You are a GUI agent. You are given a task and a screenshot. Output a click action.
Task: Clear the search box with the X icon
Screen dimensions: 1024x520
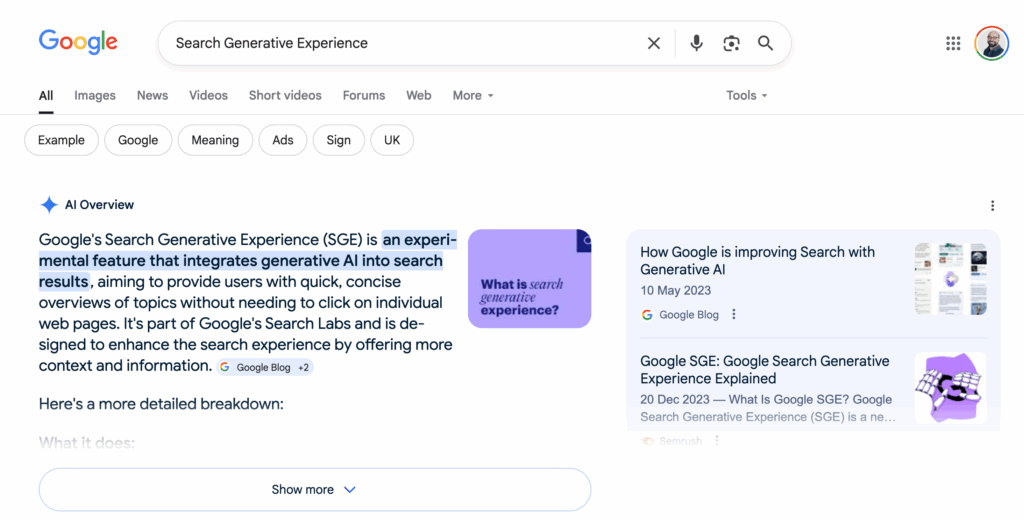pyautogui.click(x=654, y=43)
